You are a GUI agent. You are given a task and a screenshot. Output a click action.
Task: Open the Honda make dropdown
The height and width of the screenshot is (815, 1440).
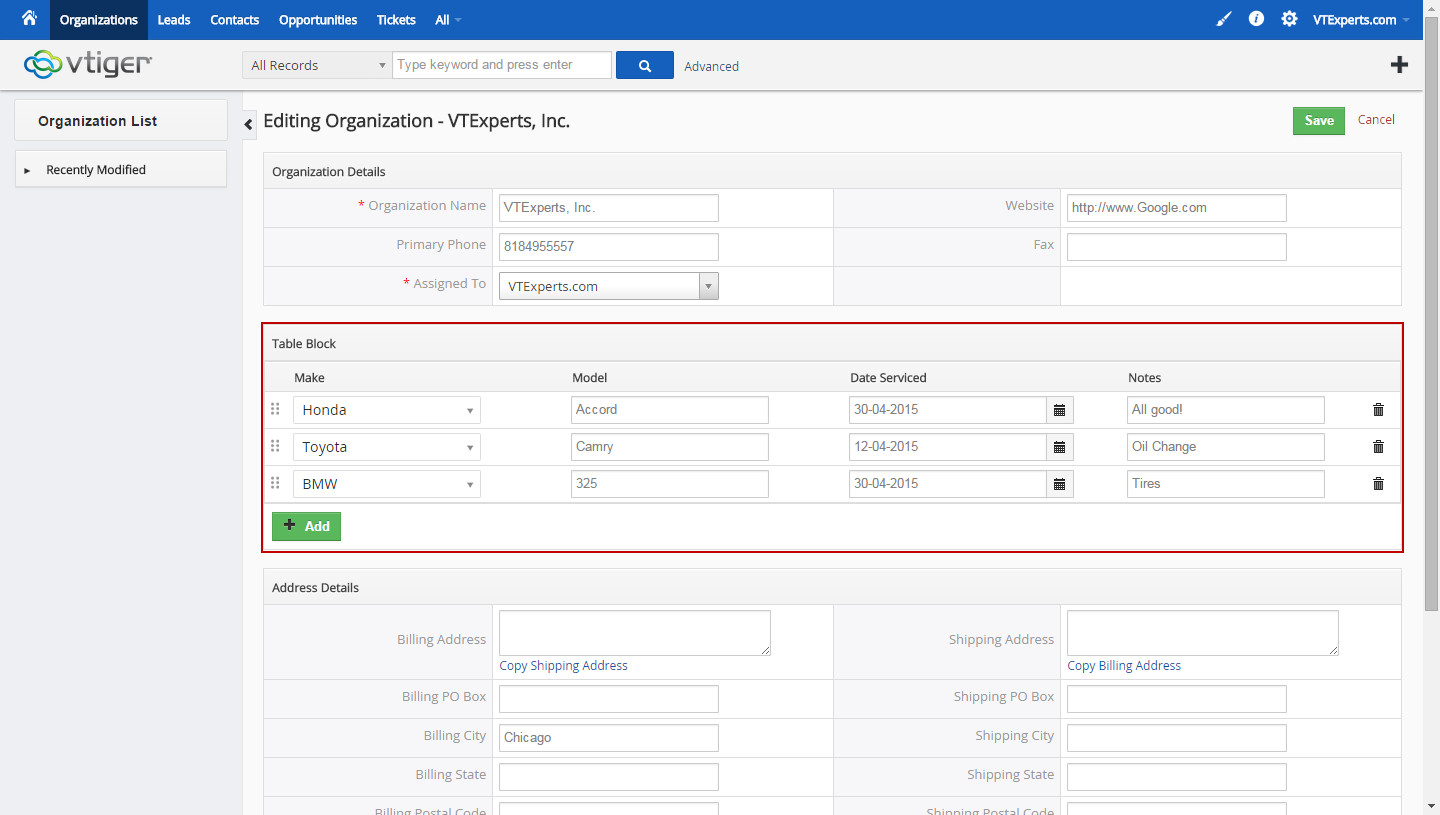[x=387, y=410]
